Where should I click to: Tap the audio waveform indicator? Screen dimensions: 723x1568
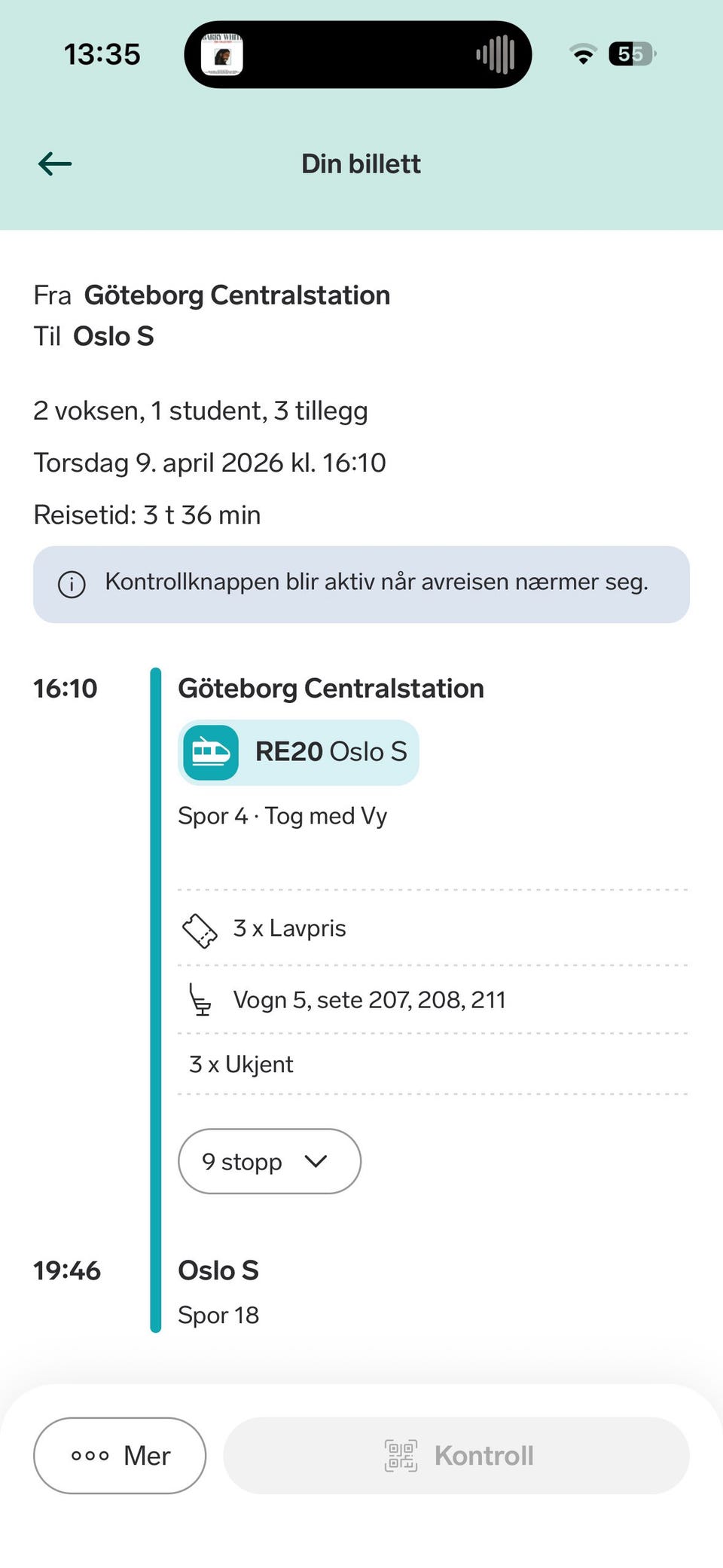click(496, 55)
